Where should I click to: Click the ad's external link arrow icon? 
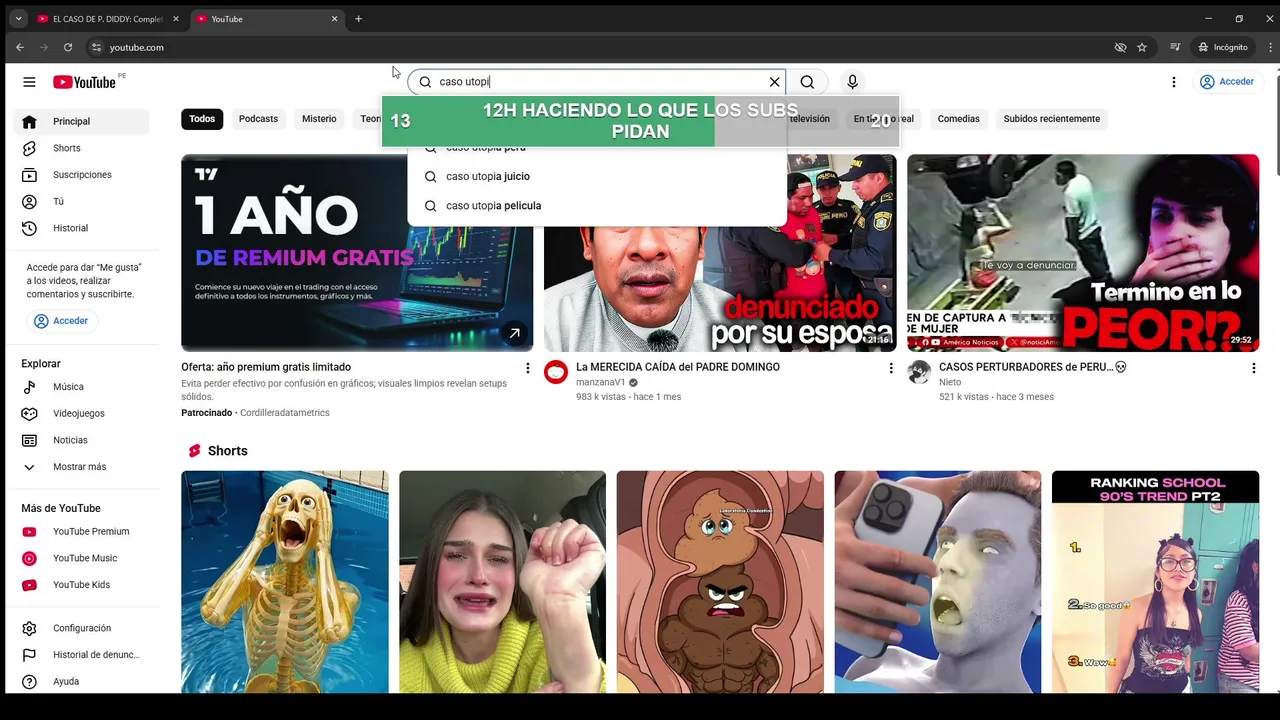coord(514,333)
